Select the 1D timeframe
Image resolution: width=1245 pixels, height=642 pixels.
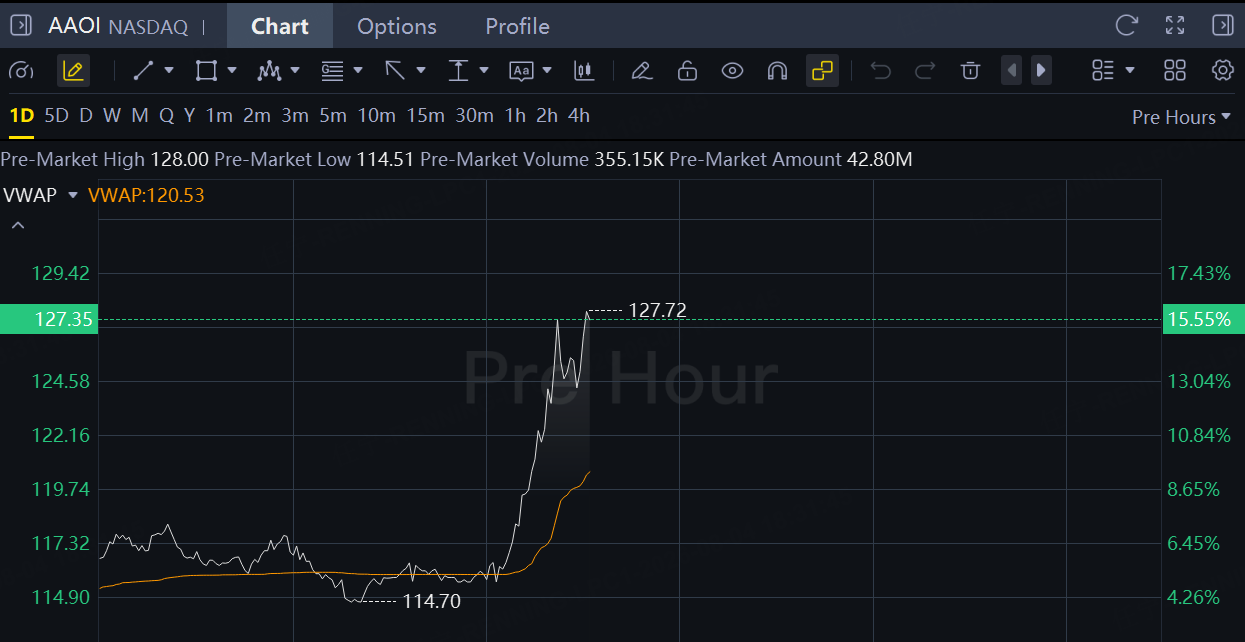[x=22, y=116]
